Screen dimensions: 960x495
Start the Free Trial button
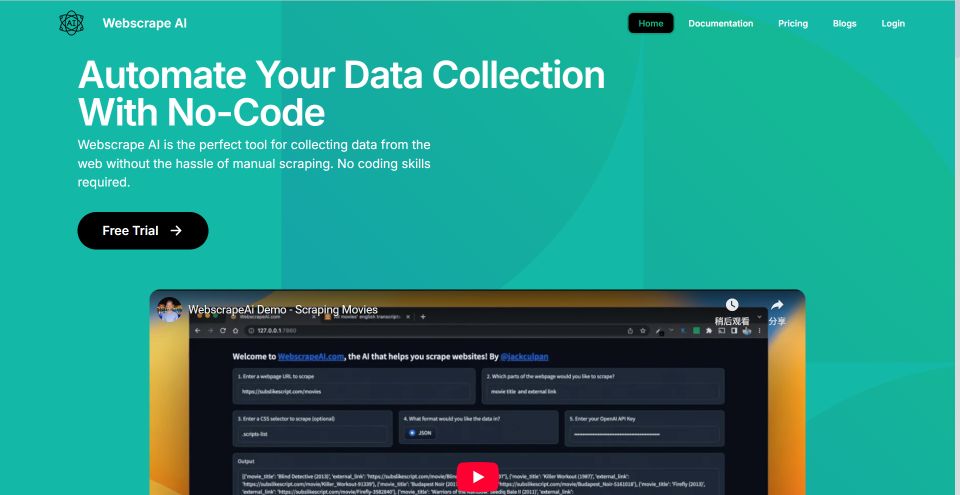(143, 230)
